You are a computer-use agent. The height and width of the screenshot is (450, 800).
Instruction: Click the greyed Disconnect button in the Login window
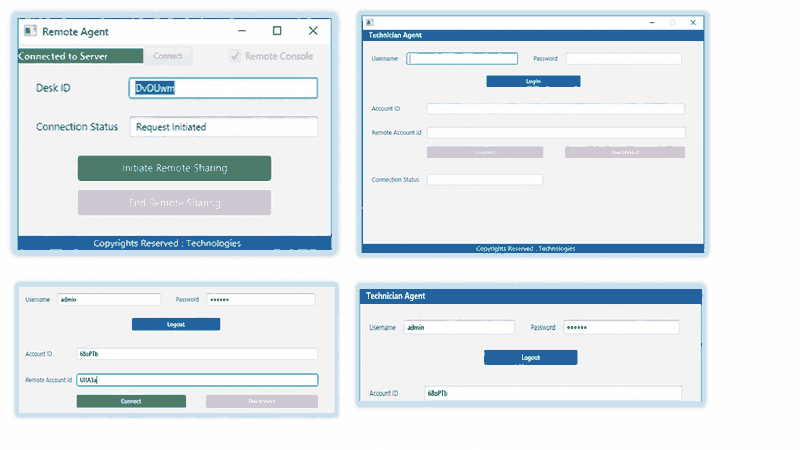625,152
